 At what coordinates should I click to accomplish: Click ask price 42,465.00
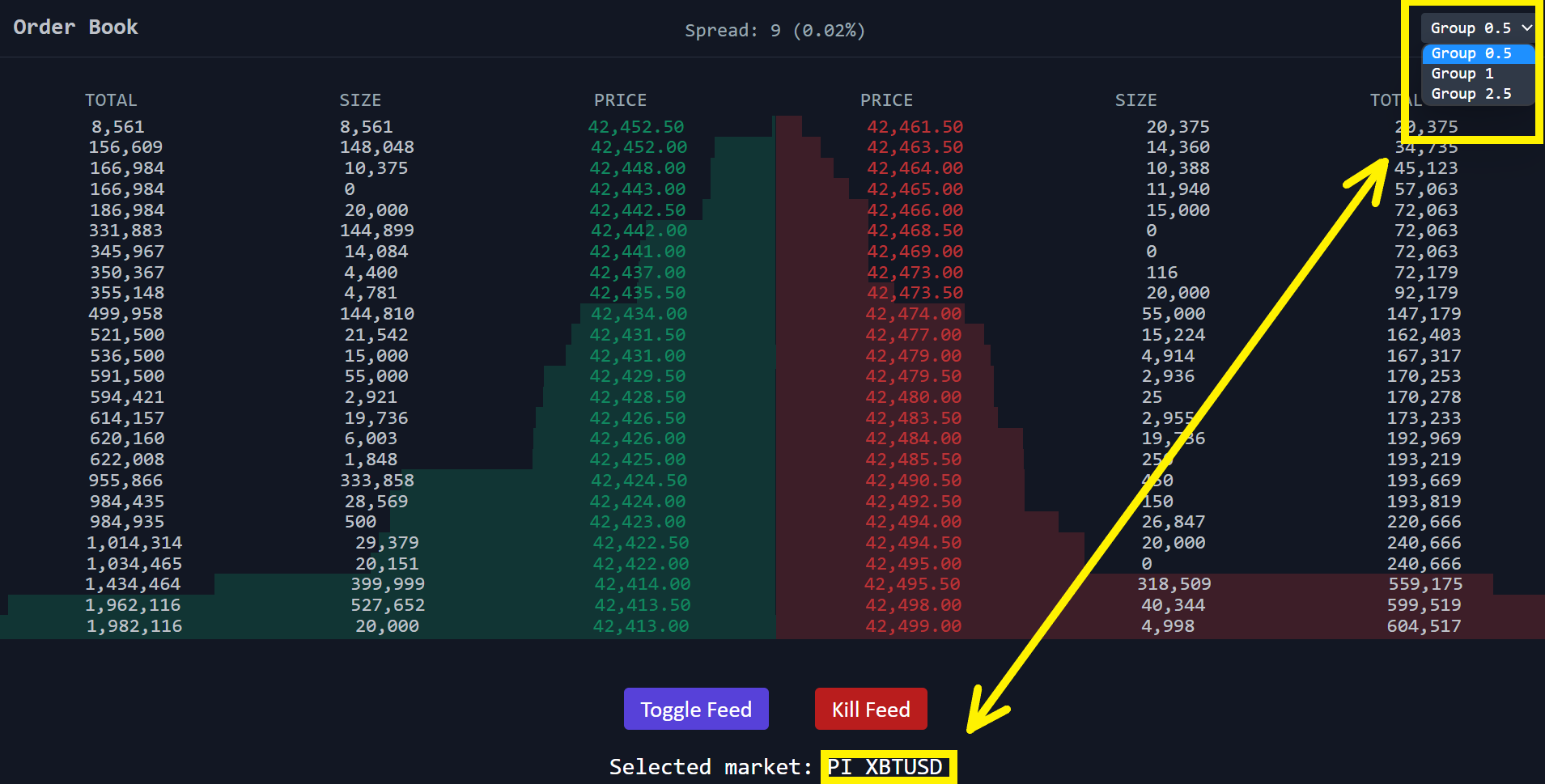point(915,189)
